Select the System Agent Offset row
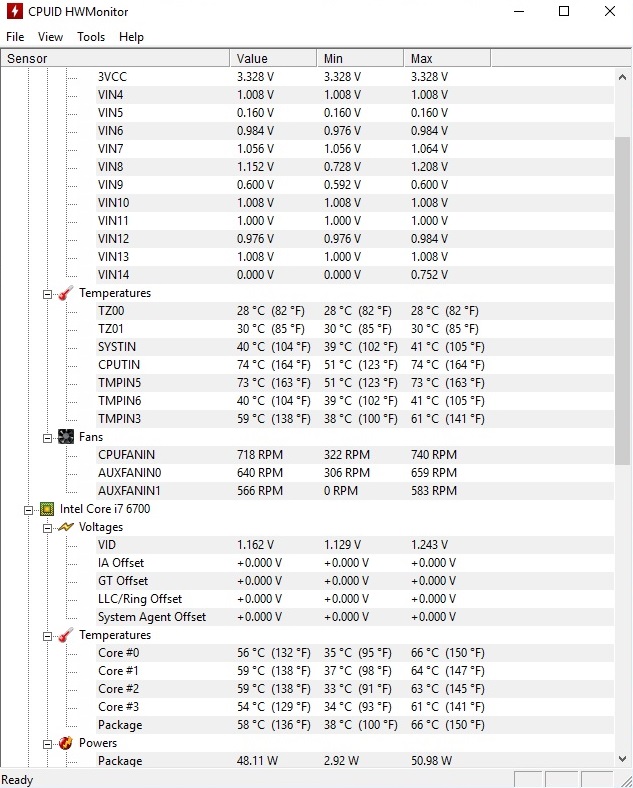Image resolution: width=633 pixels, height=788 pixels. (355, 617)
